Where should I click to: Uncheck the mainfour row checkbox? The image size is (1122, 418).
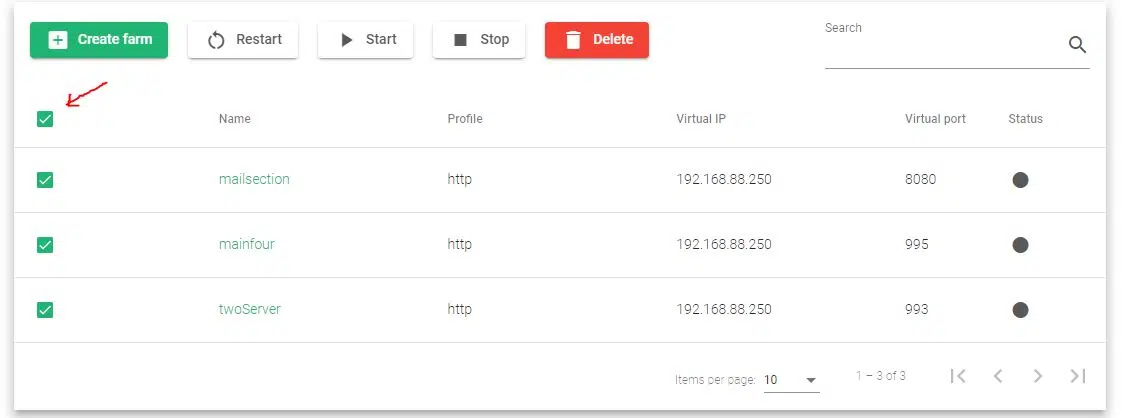pyautogui.click(x=45, y=245)
